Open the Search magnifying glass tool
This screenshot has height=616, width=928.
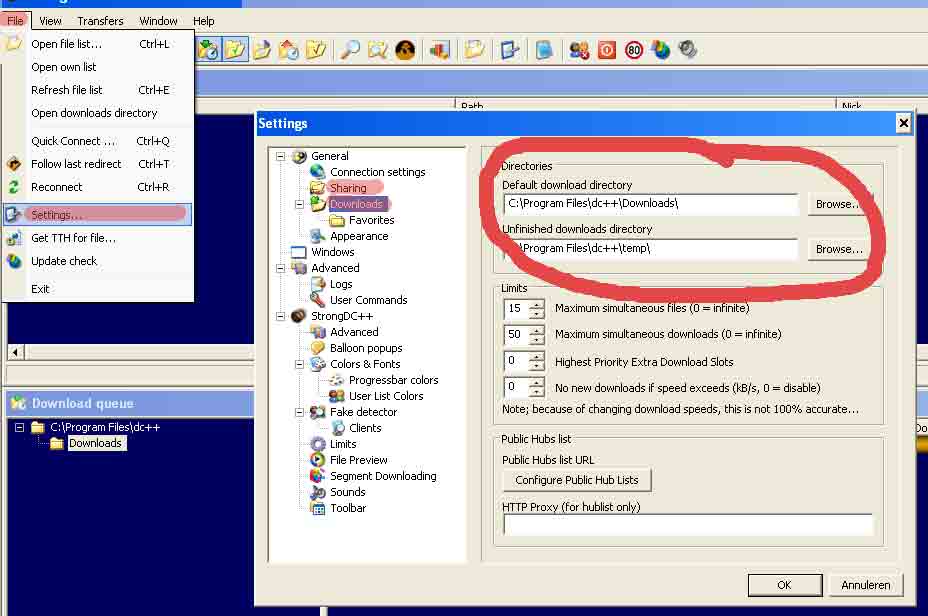pos(349,50)
